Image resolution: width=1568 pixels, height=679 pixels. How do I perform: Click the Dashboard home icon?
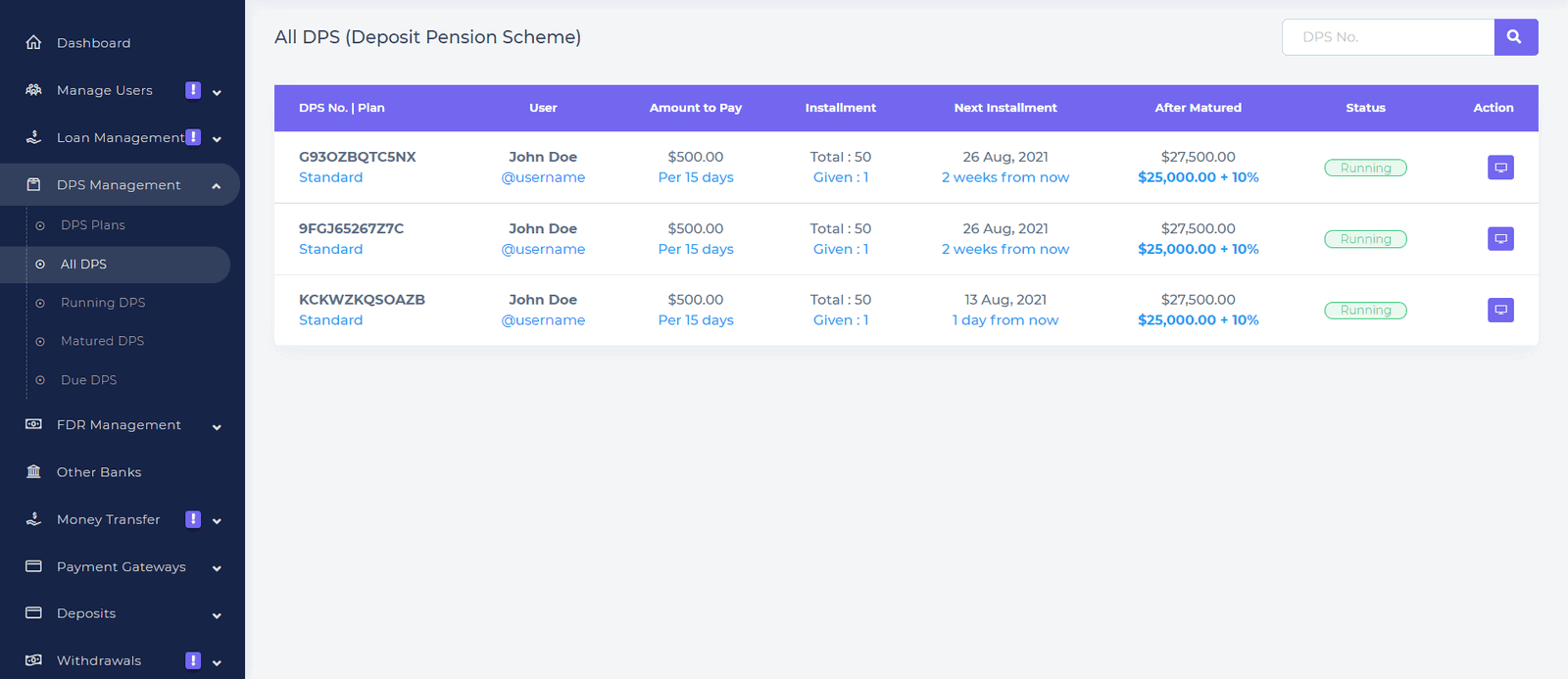tap(33, 43)
